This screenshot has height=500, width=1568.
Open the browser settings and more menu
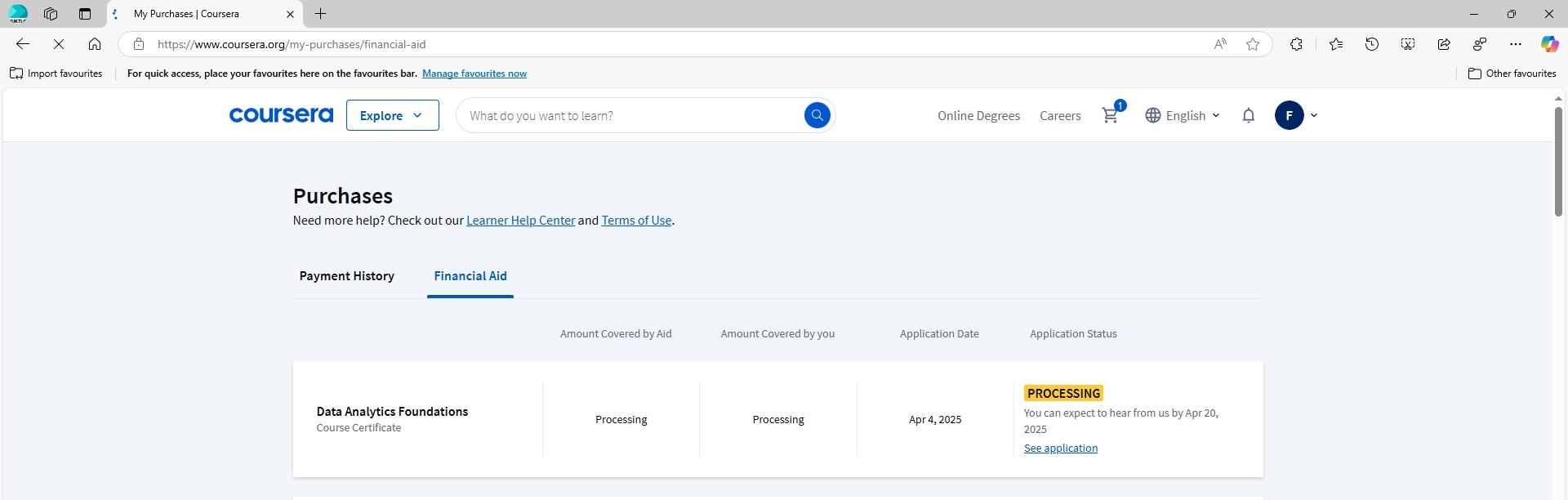click(x=1516, y=44)
